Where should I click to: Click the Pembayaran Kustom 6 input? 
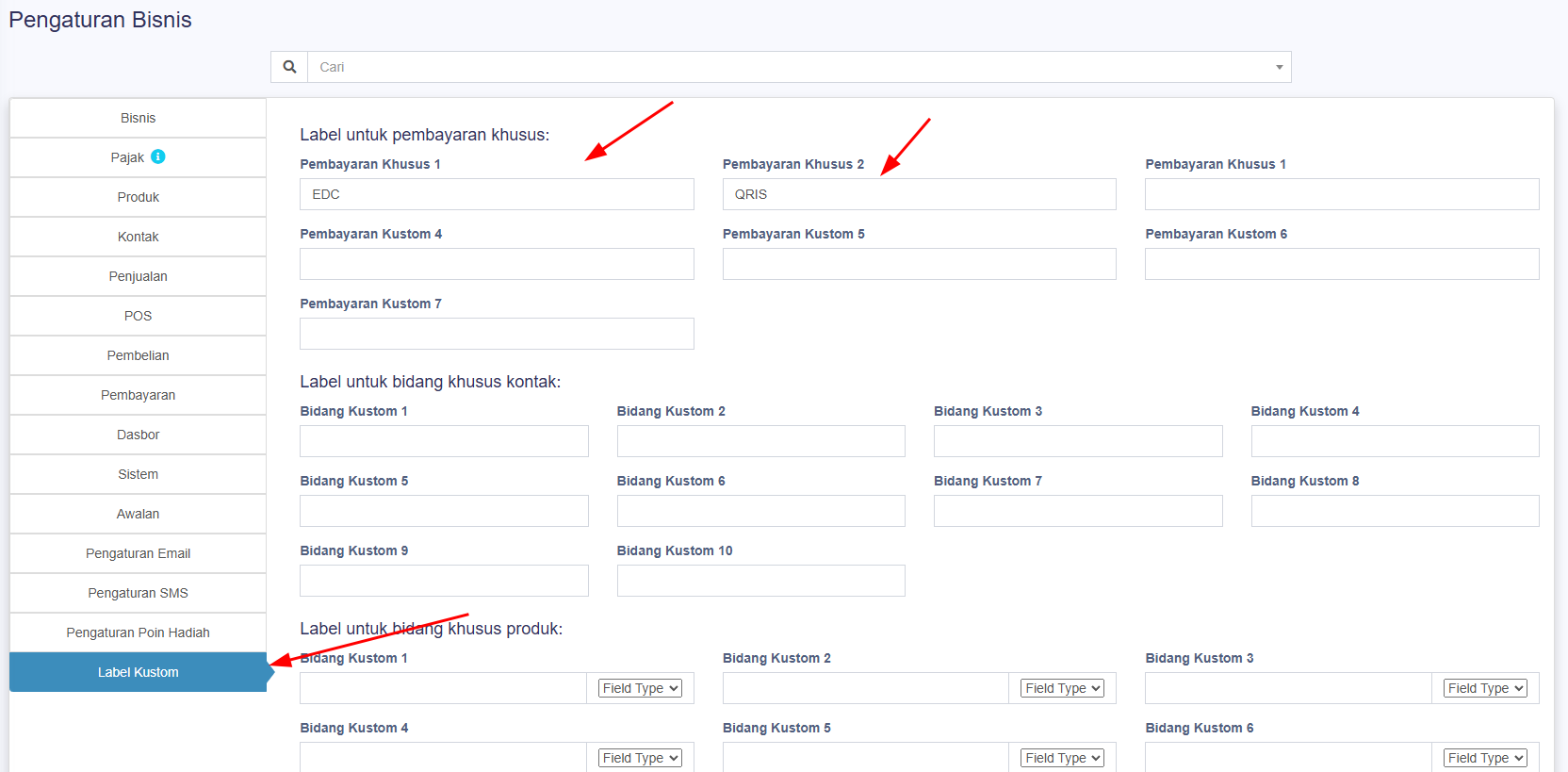tap(1342, 264)
